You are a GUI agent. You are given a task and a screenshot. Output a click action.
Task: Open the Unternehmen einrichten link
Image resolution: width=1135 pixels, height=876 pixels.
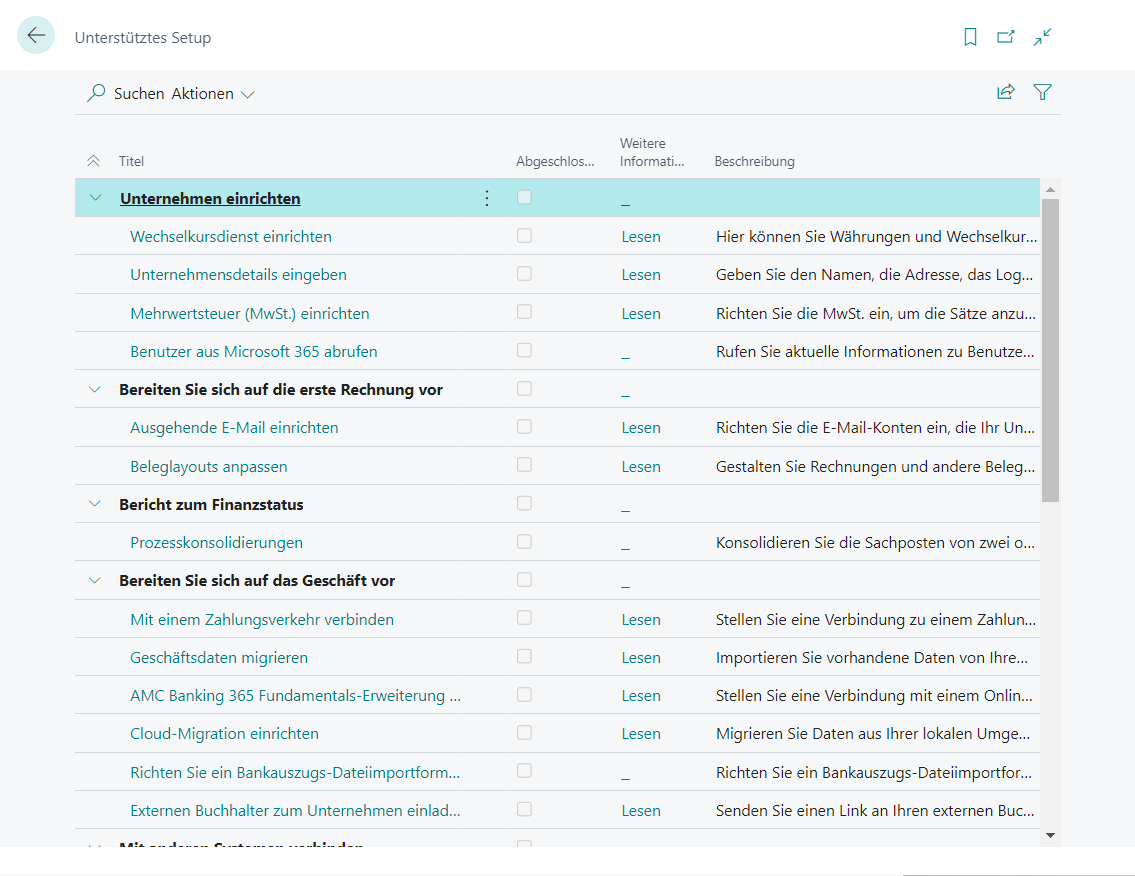[210, 198]
